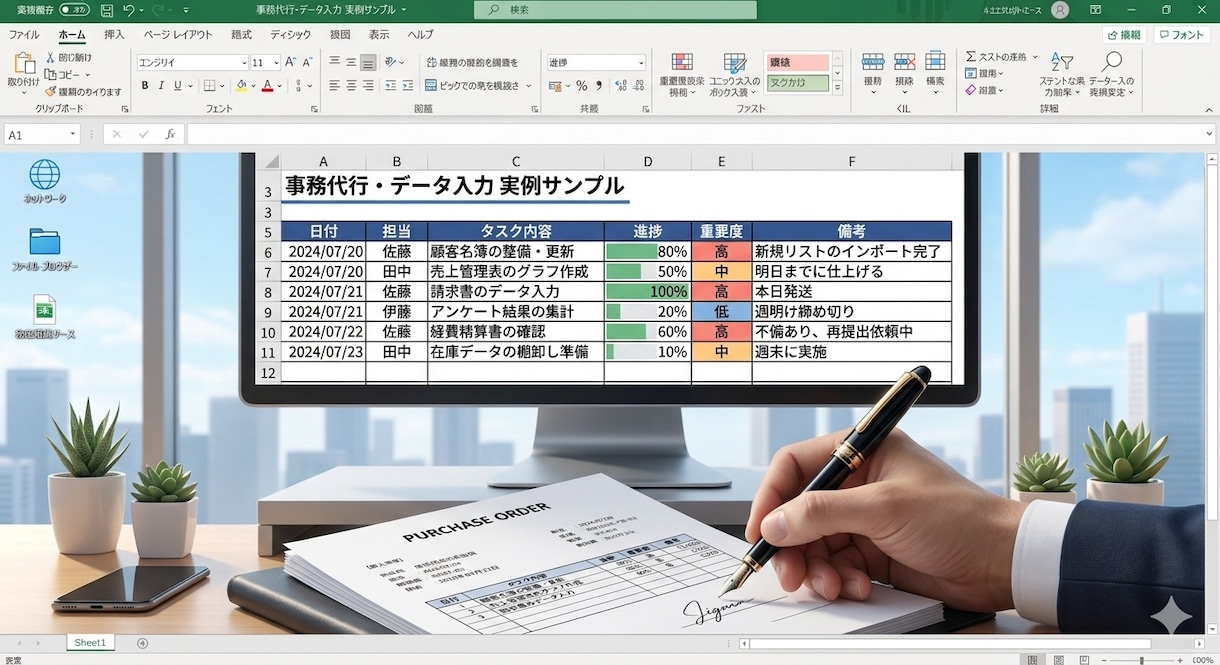Toggle Bold formatting
The height and width of the screenshot is (665, 1220).
[x=145, y=86]
